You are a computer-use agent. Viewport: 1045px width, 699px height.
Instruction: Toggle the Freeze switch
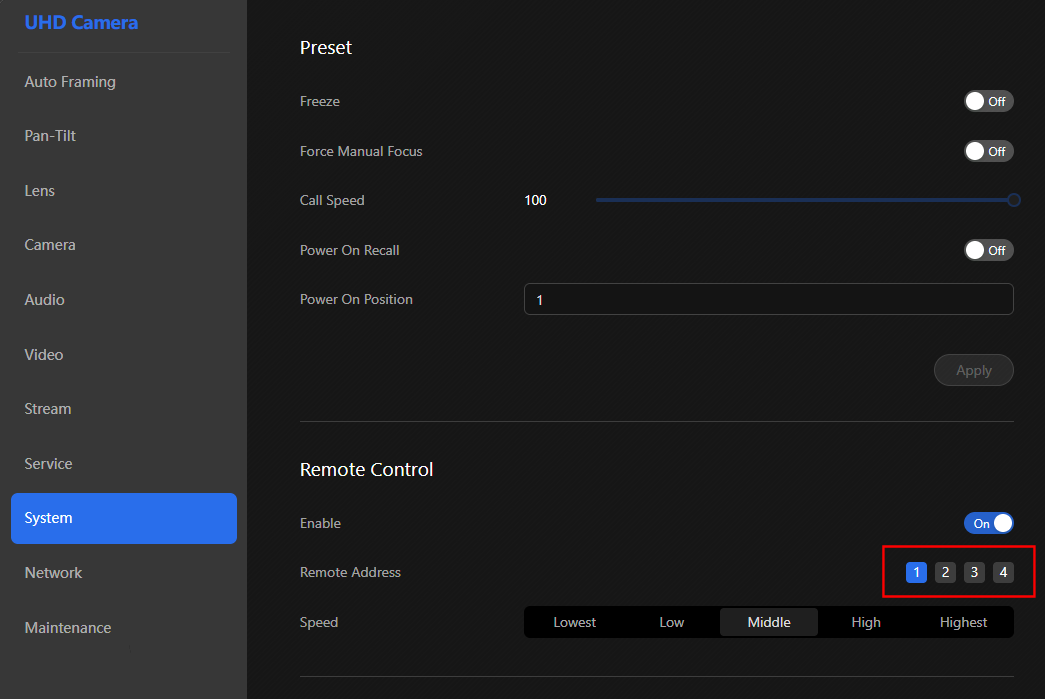coord(988,101)
